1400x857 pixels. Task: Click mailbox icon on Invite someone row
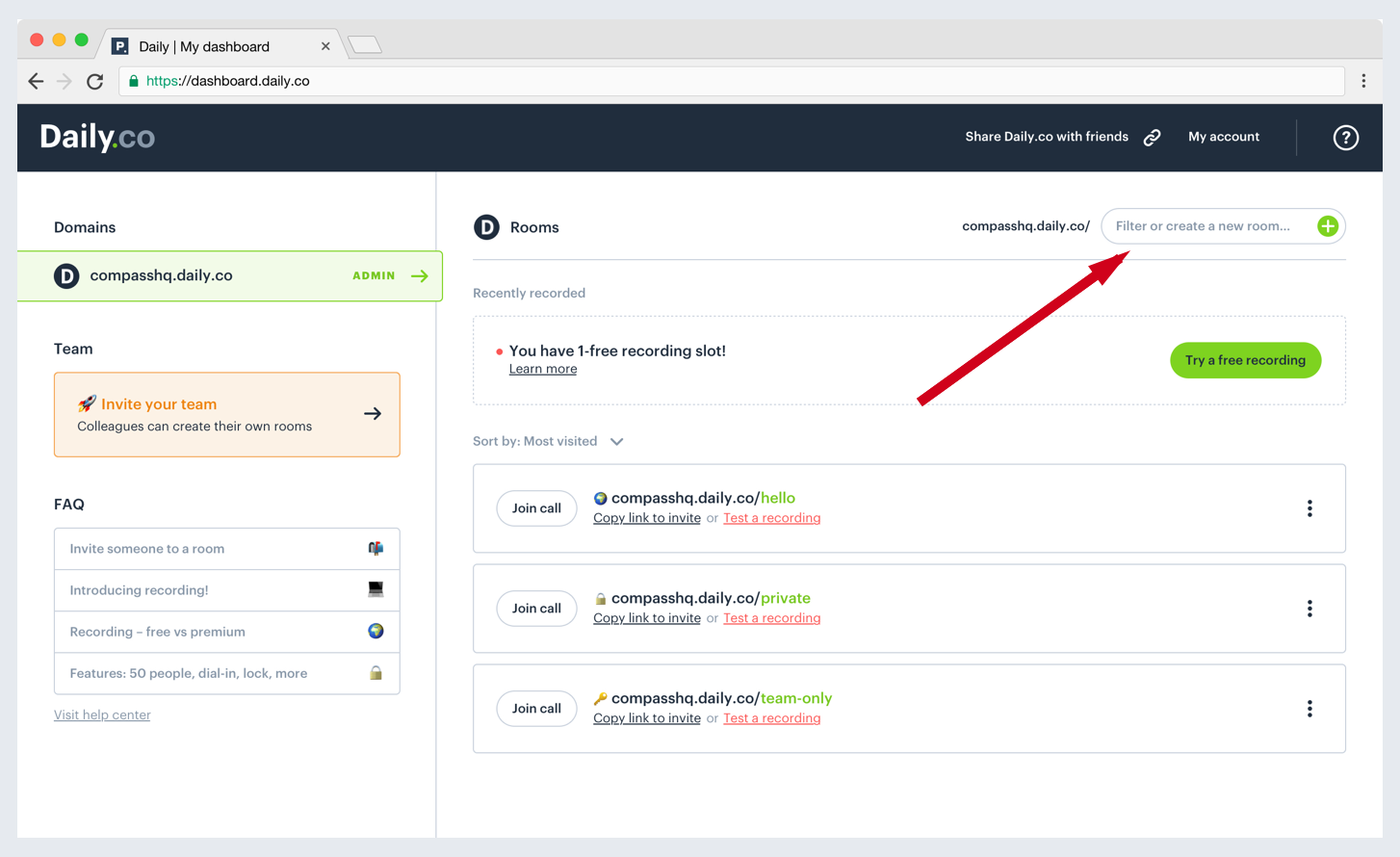coord(376,549)
